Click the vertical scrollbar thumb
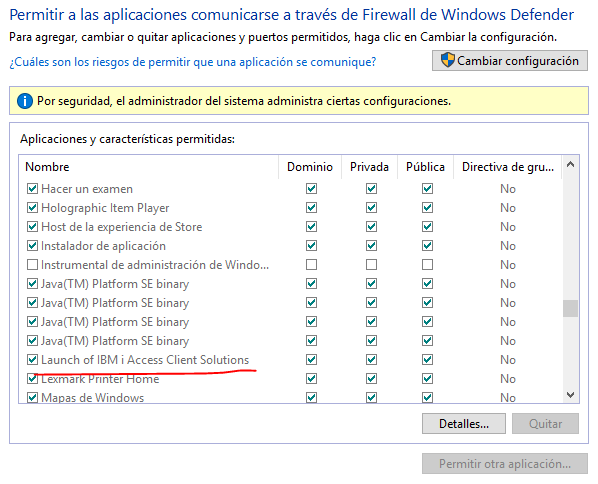Image resolution: width=598 pixels, height=484 pixels. coord(571,308)
